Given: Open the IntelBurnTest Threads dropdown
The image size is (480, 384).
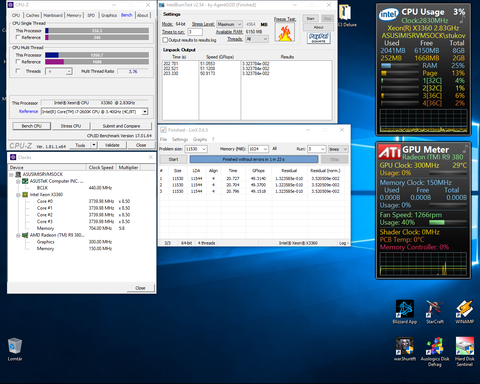Looking at the screenshot, I should coord(257,39).
